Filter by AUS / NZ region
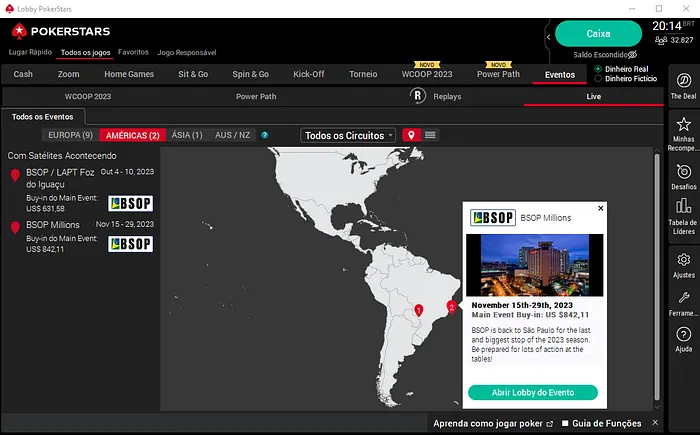Viewport: 700px width, 435px height. [232, 135]
